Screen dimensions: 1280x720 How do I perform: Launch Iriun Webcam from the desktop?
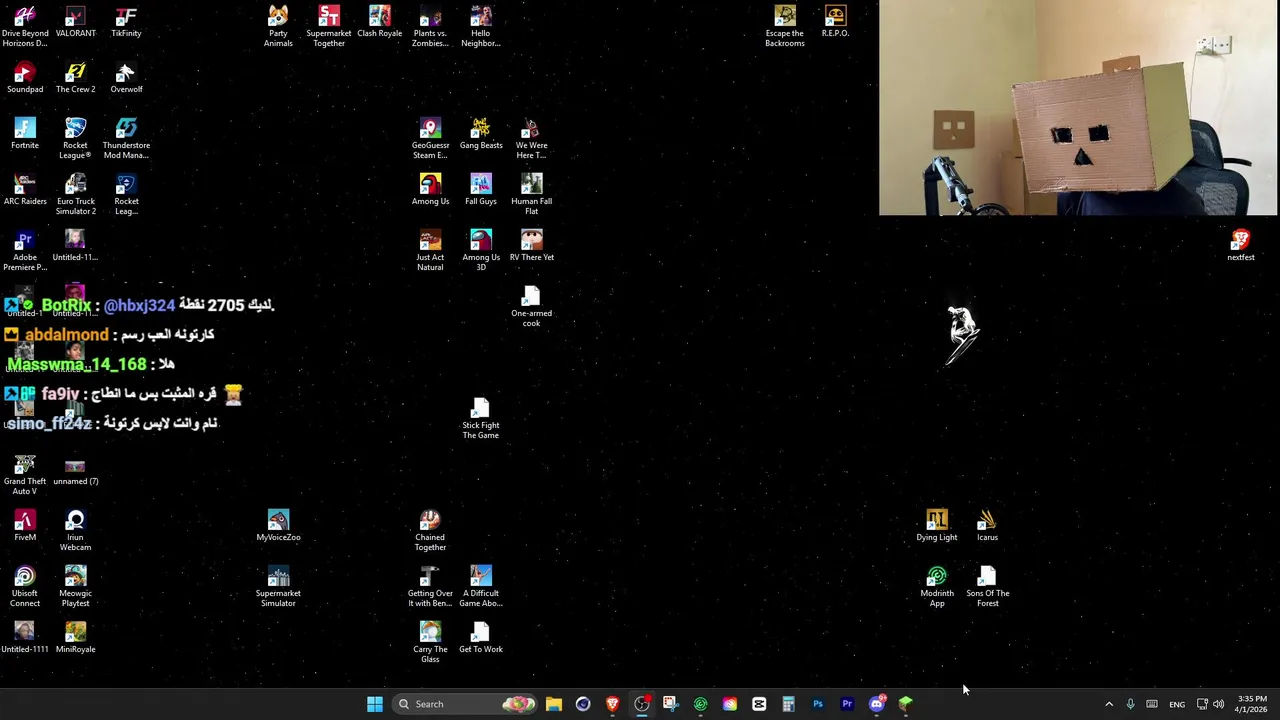pos(75,531)
